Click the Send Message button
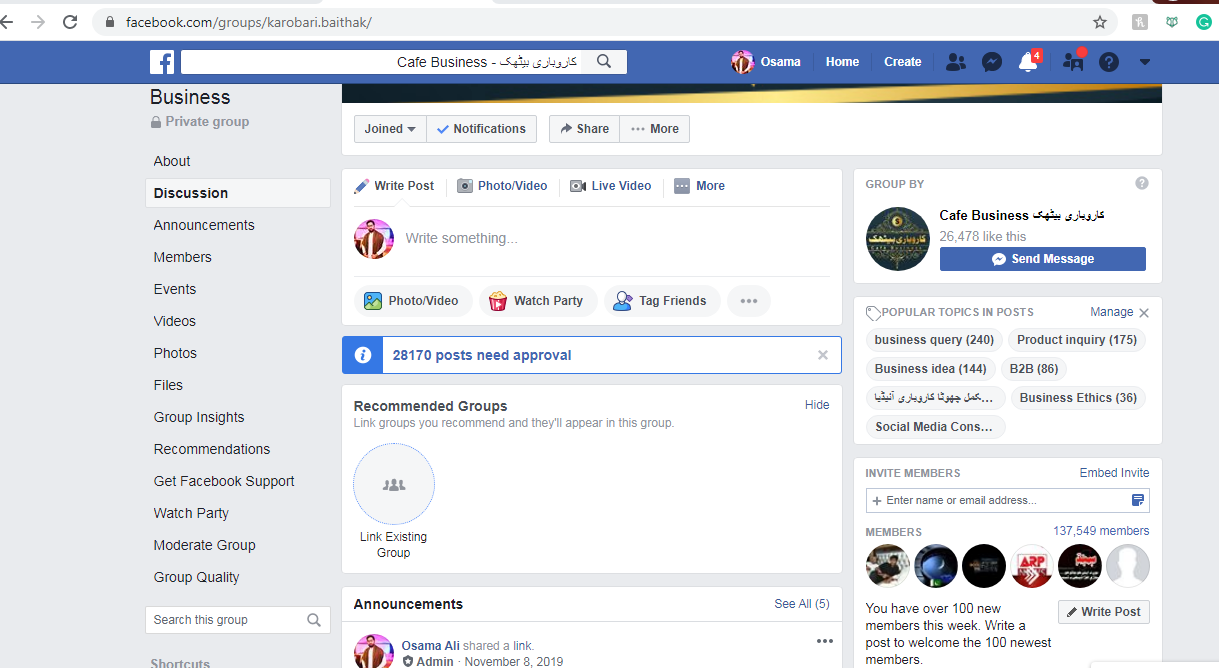The height and width of the screenshot is (668, 1219). click(1043, 259)
